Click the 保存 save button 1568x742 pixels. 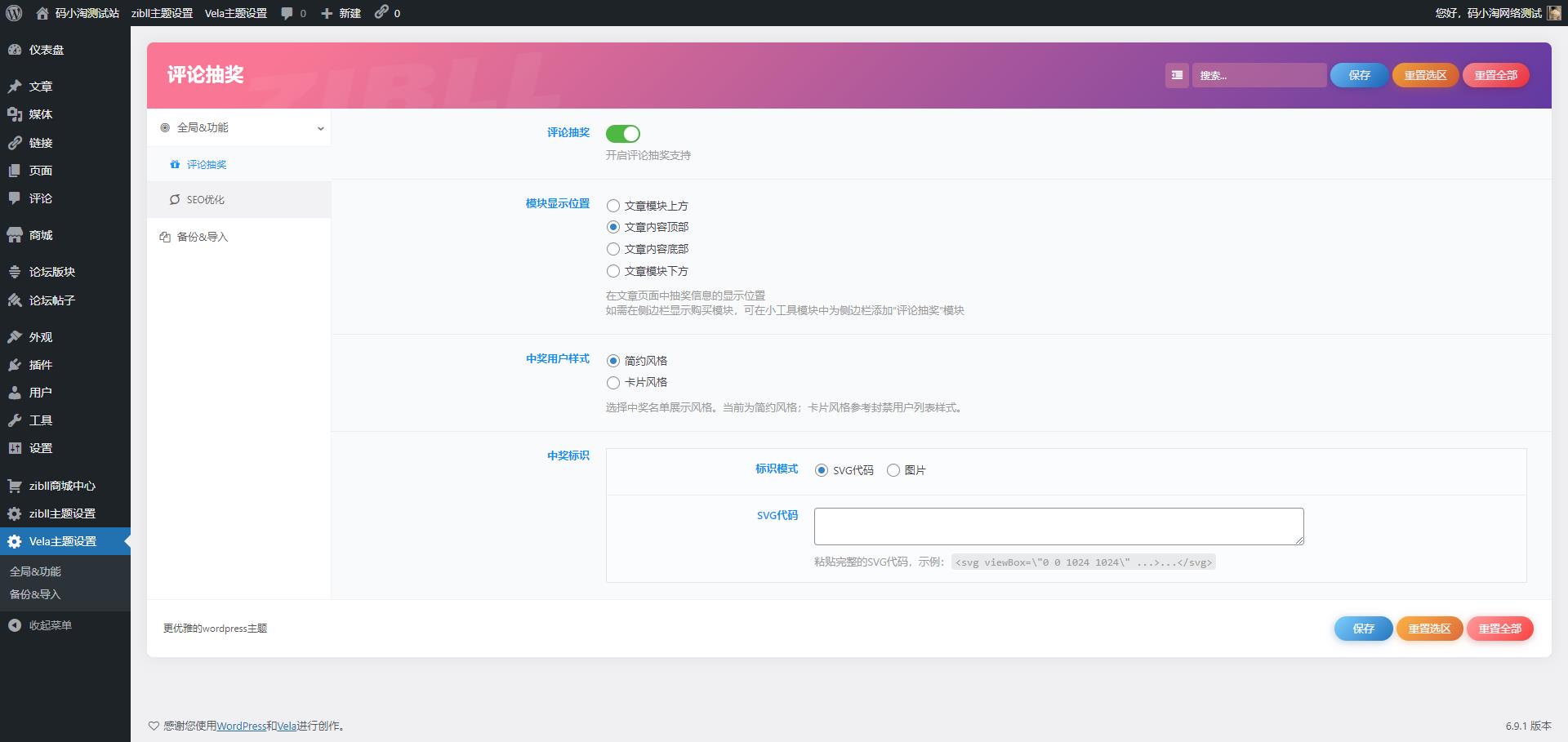(1358, 75)
